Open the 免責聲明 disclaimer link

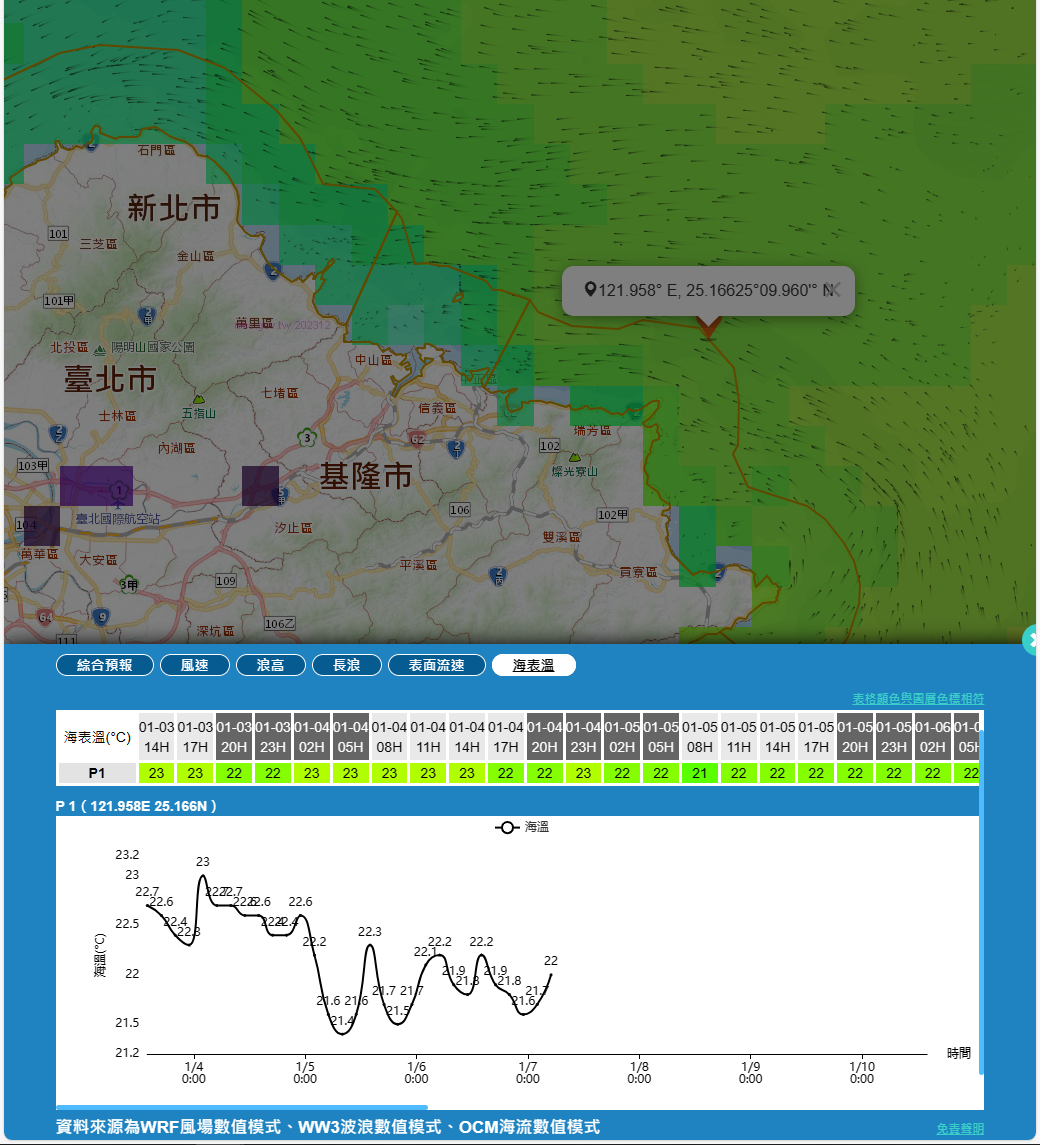[960, 1128]
